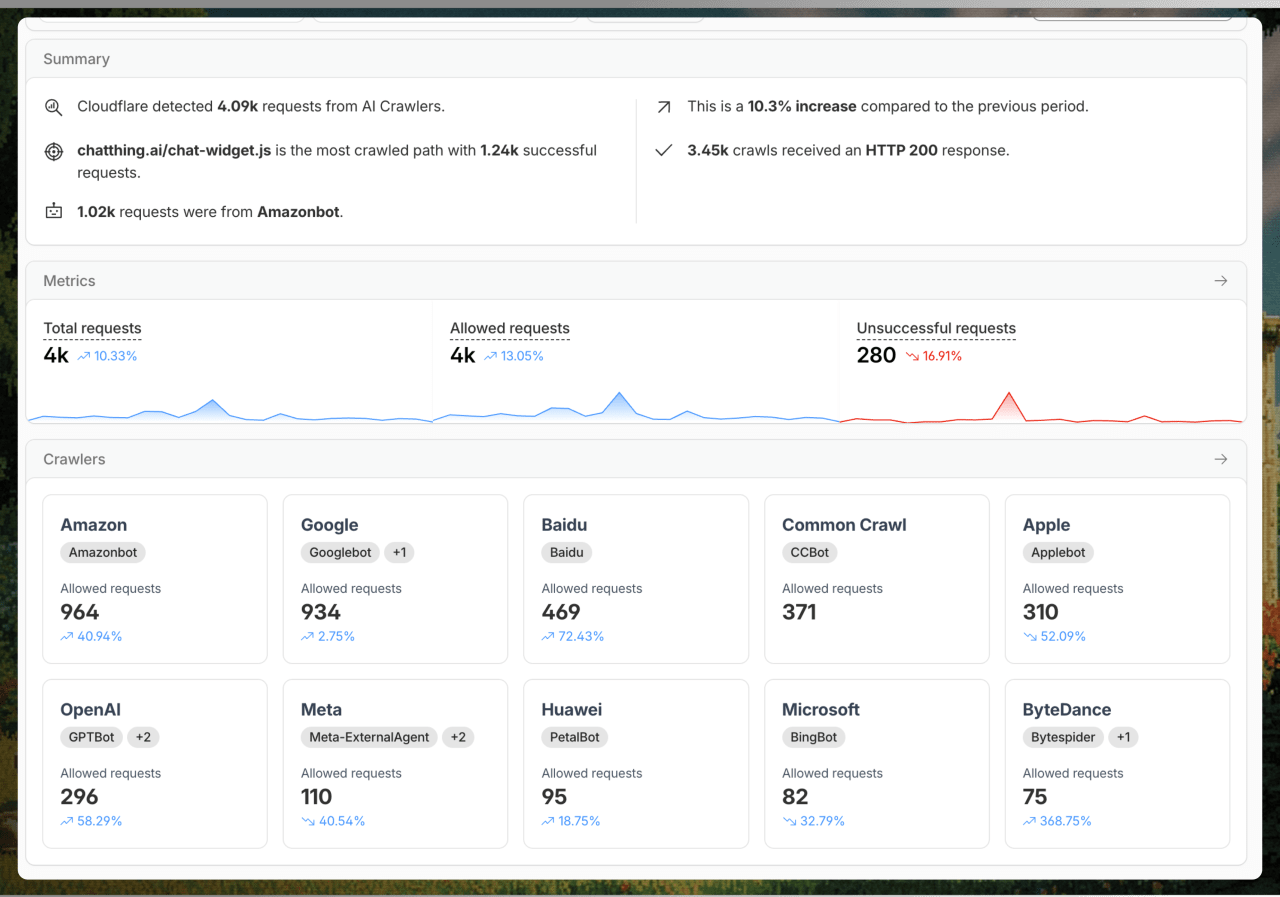Viewport: 1280px width, 897px height.
Task: Click the Baidu bot tag
Action: coord(567,552)
